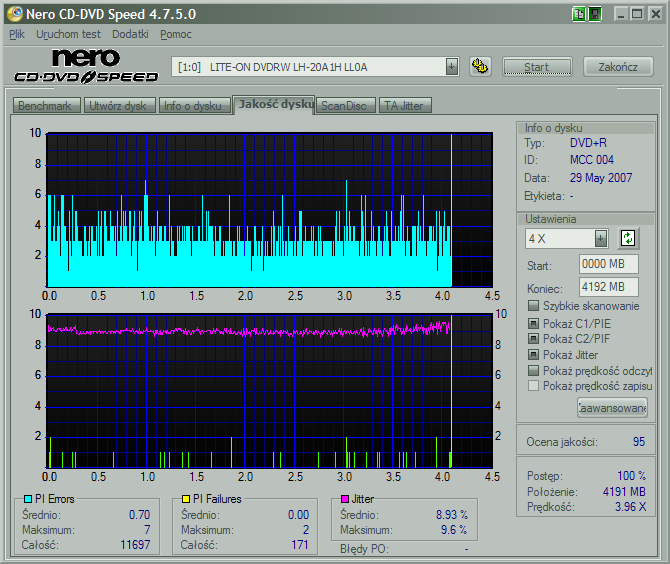Screen dimensions: 670x564
Task: Click the disc ID value MCC 004
Action: [592, 160]
